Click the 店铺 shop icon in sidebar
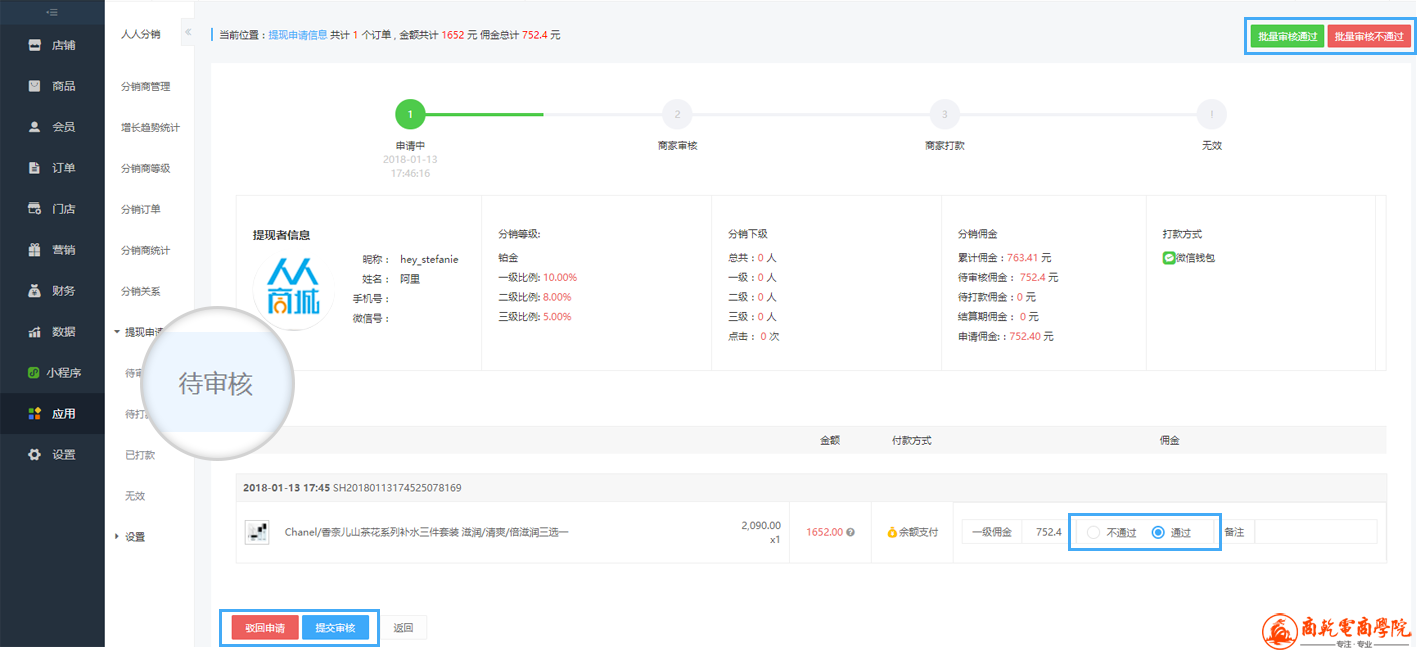The height and width of the screenshot is (657, 1417). click(35, 45)
